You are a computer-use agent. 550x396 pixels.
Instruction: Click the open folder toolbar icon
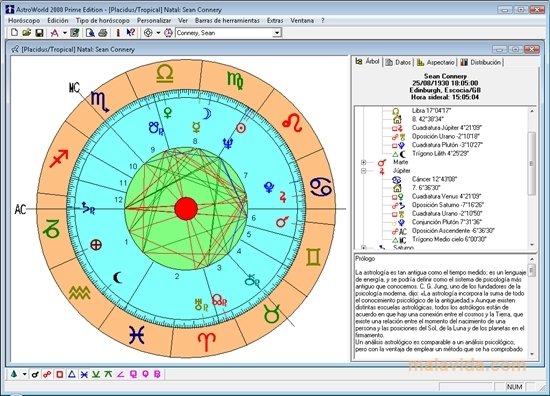click(26, 33)
